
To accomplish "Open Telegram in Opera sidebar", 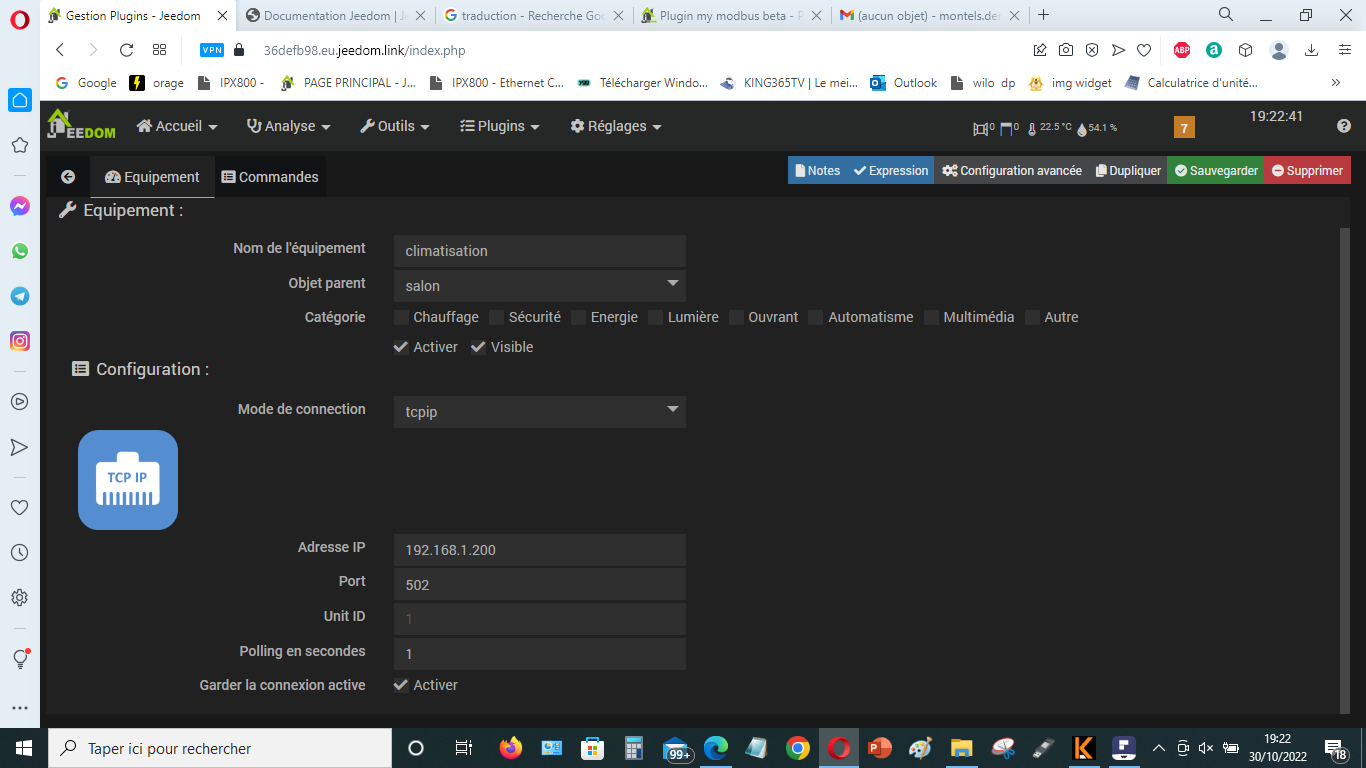I will (20, 296).
